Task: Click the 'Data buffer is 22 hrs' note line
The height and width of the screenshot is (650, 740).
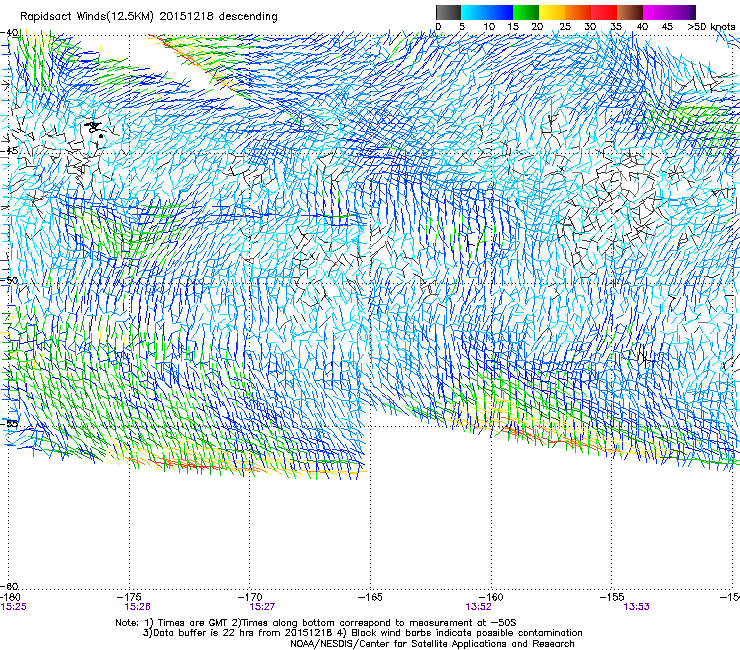Action: [362, 633]
